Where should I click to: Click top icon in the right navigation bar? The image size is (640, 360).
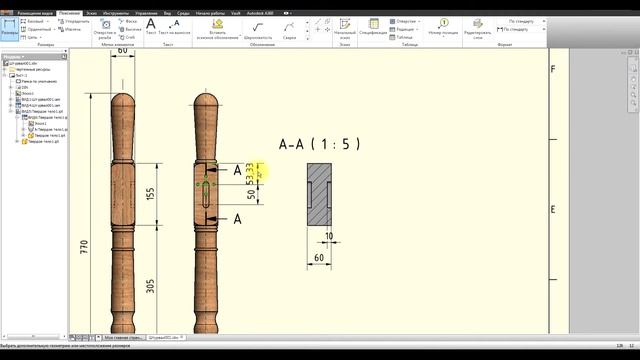point(633,68)
